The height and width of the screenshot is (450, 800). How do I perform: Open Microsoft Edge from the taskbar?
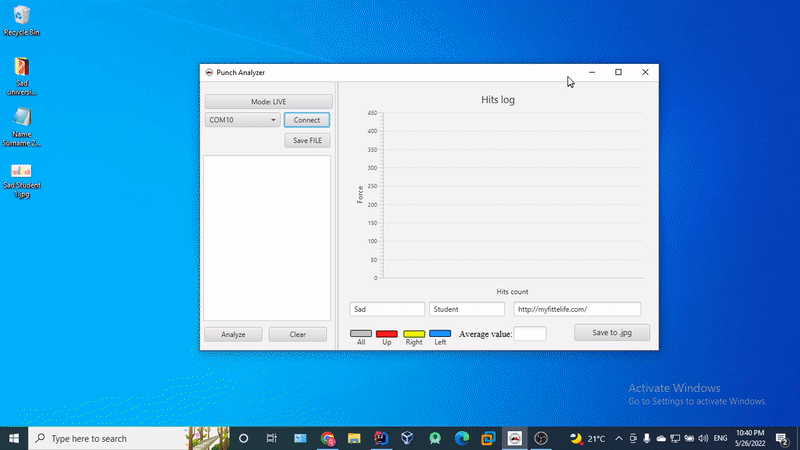[462, 438]
